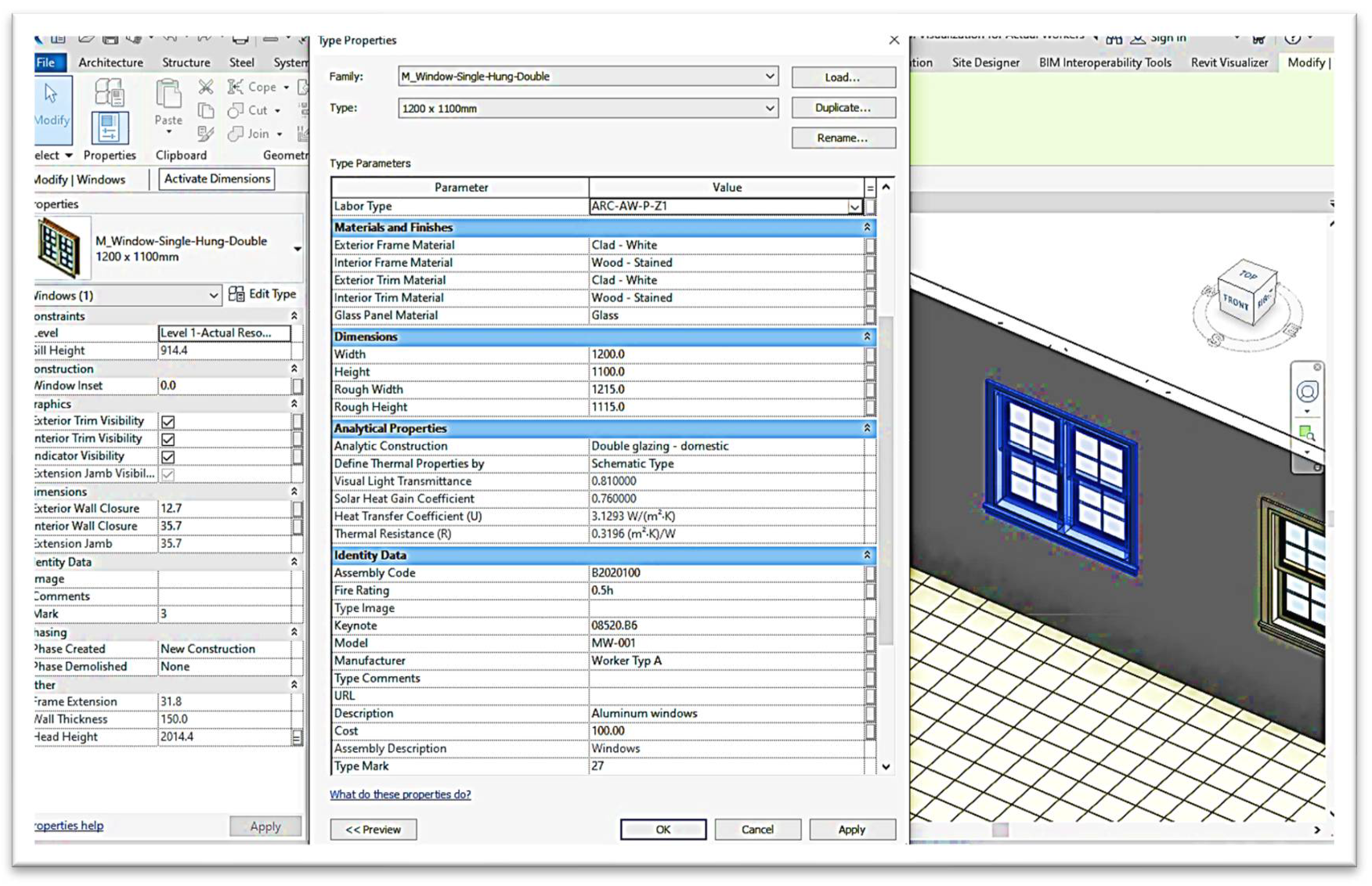This screenshot has height=886, width=1372.
Task: Open the navigation wheel tool
Action: click(1306, 392)
